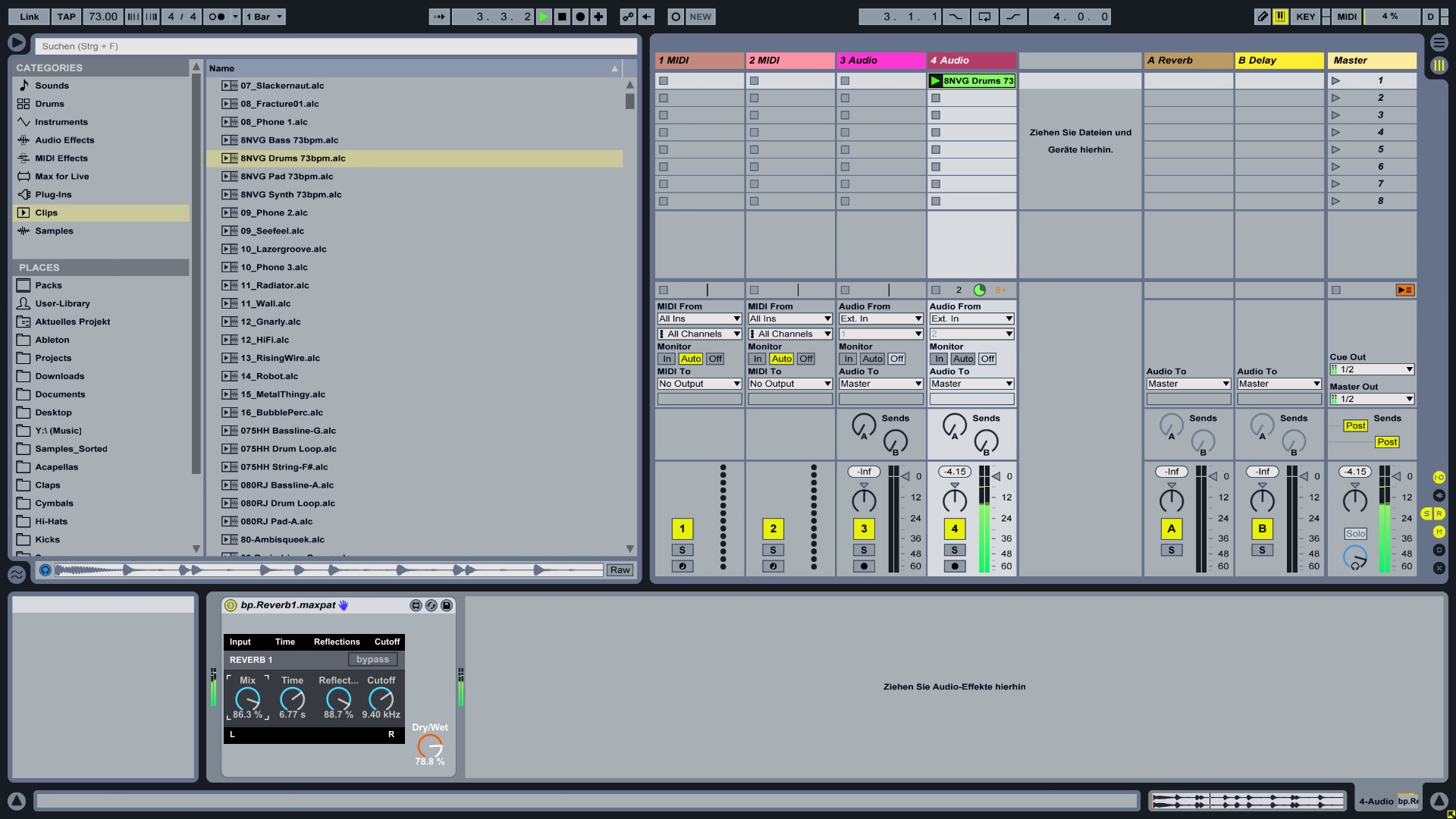Click the bypass button in Reverb 1

[x=372, y=660]
